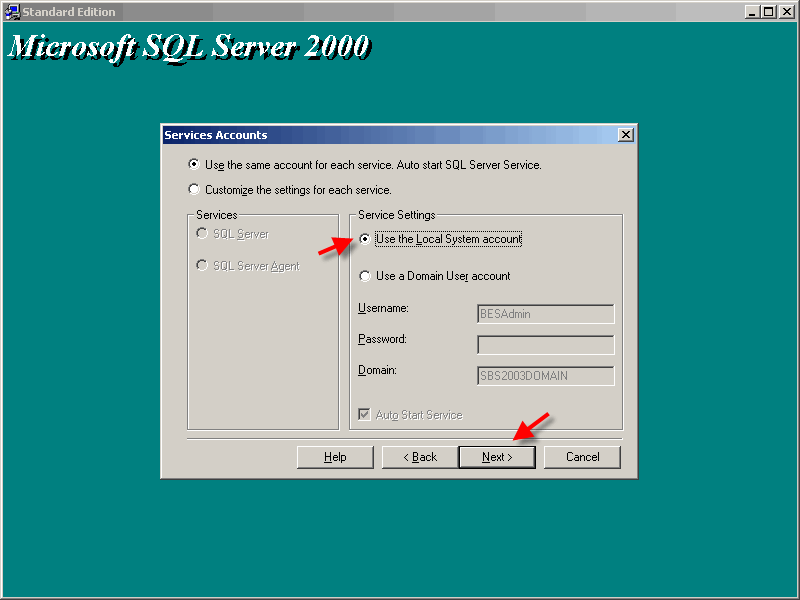800x600 pixels.
Task: Cancel the SQL Server setup
Action: (582, 457)
